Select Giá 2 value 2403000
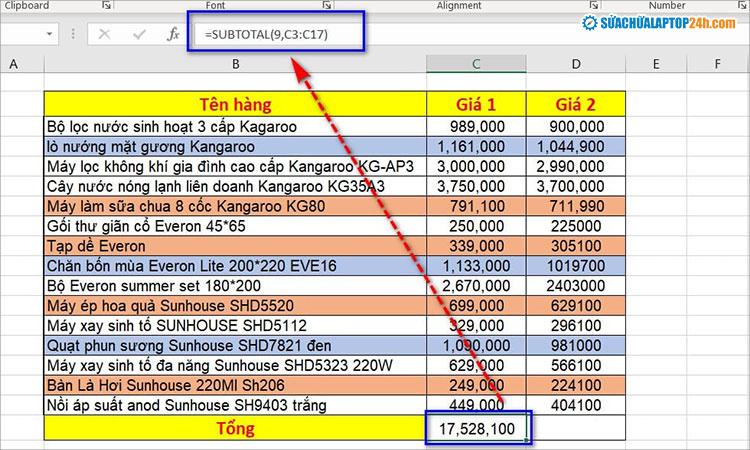The image size is (750, 450). [576, 285]
